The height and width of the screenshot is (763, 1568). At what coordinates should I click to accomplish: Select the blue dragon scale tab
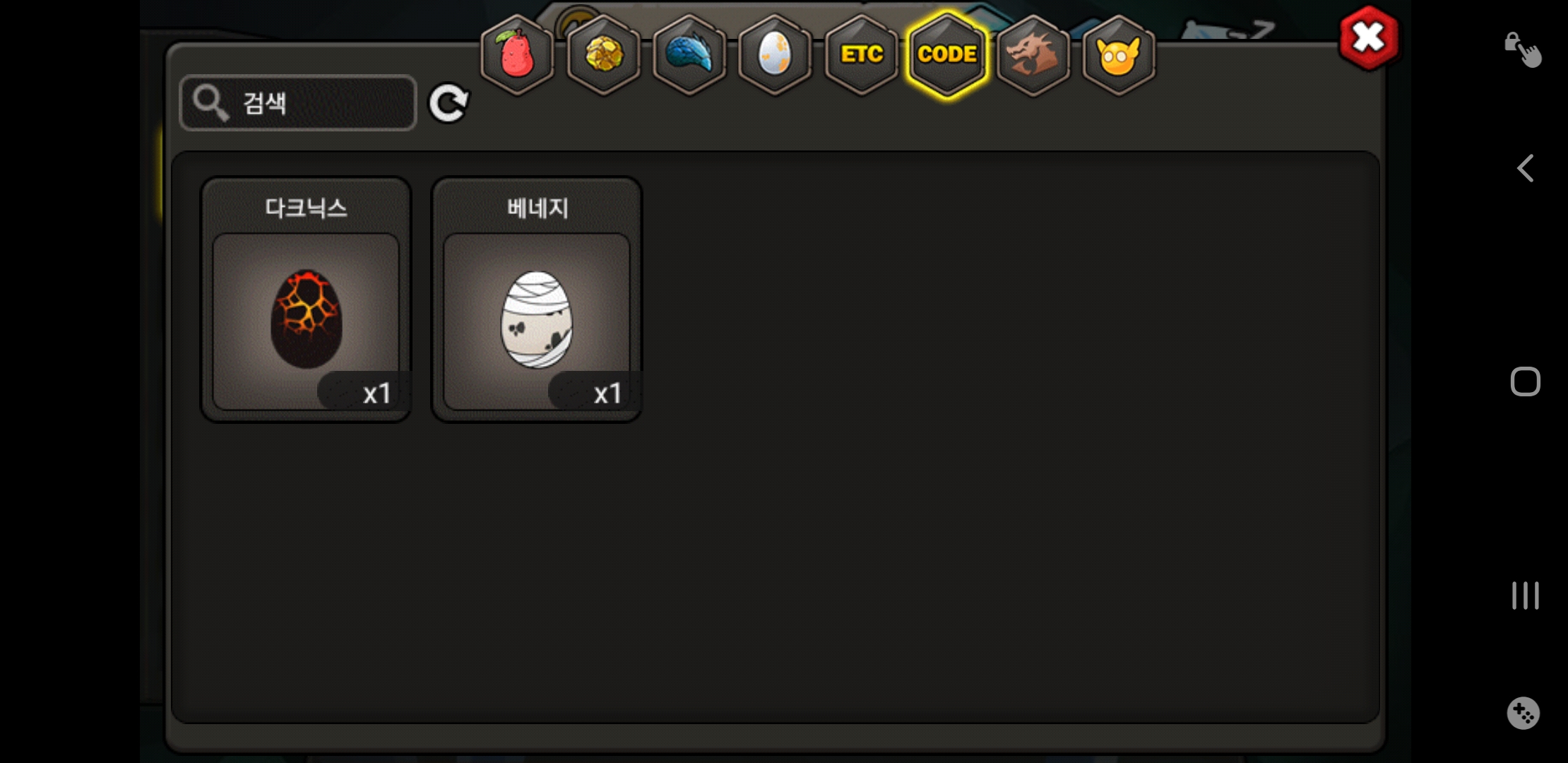click(x=689, y=54)
